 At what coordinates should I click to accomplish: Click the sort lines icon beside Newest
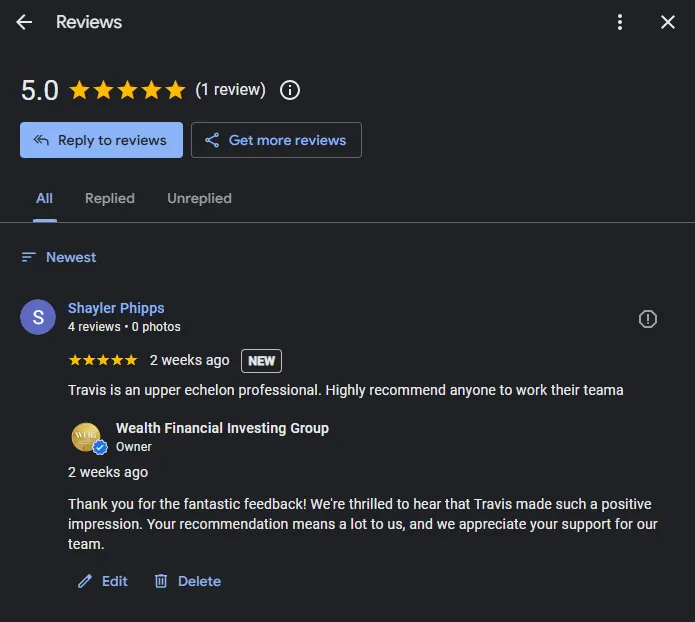click(29, 257)
